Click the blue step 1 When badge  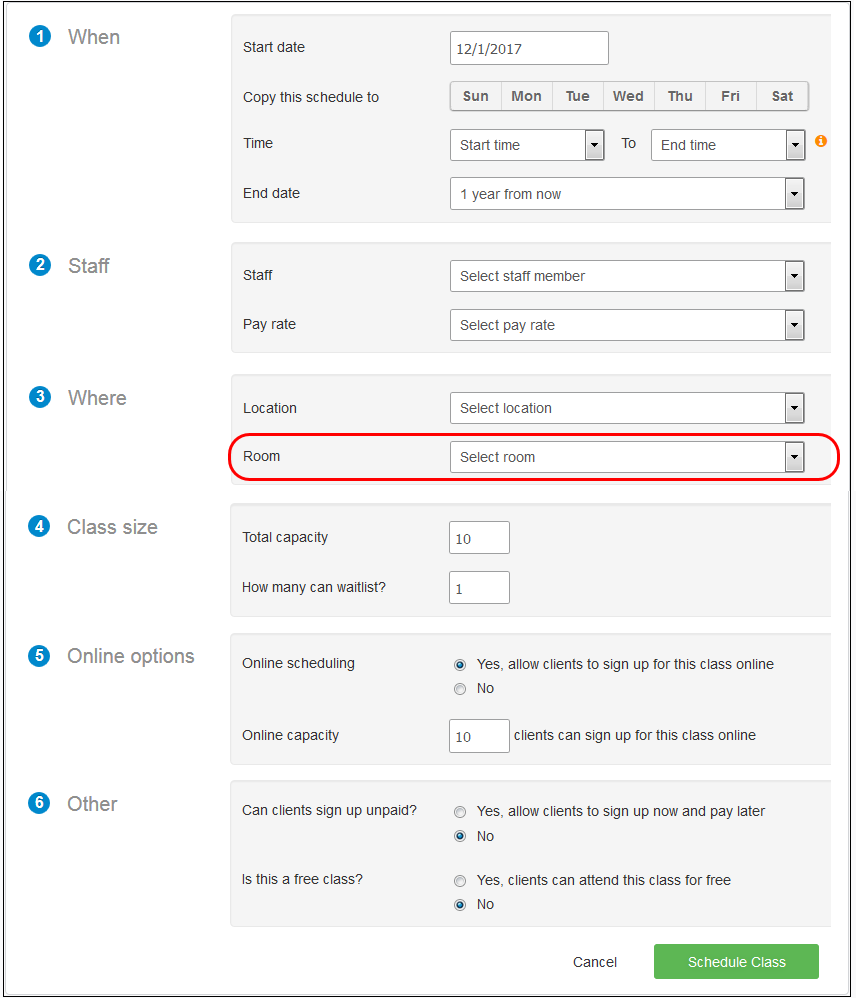pos(39,36)
